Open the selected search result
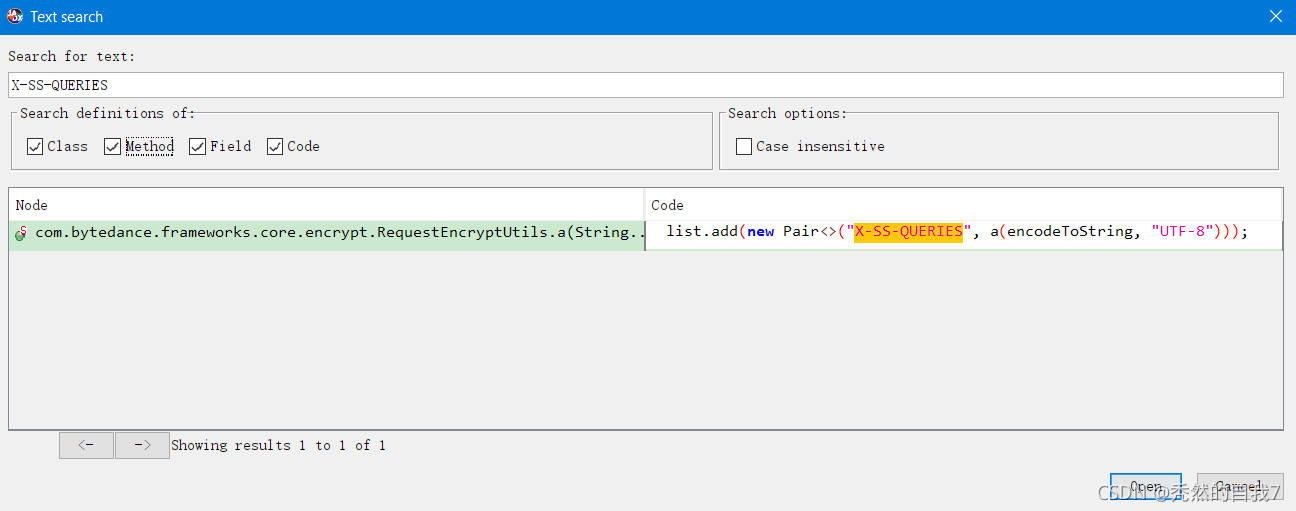Screen dimensions: 1296x511 coord(1146,487)
